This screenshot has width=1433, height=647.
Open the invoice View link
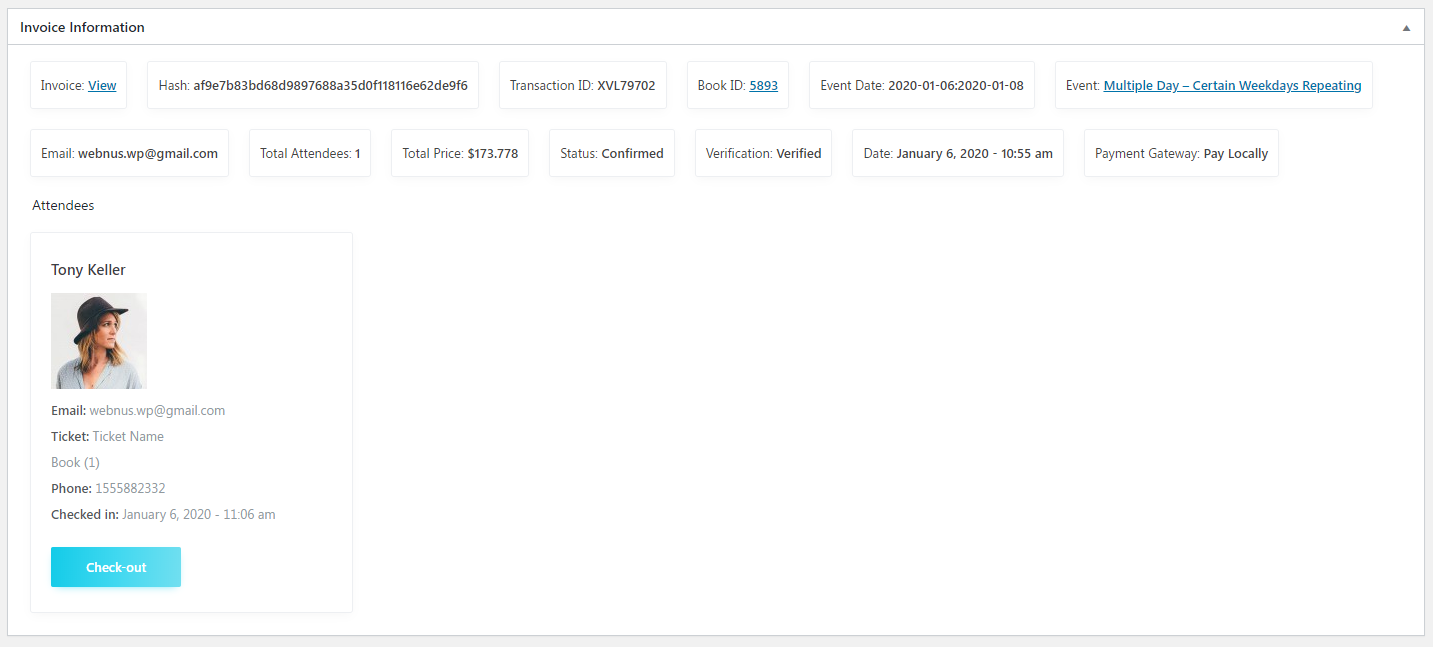click(102, 86)
